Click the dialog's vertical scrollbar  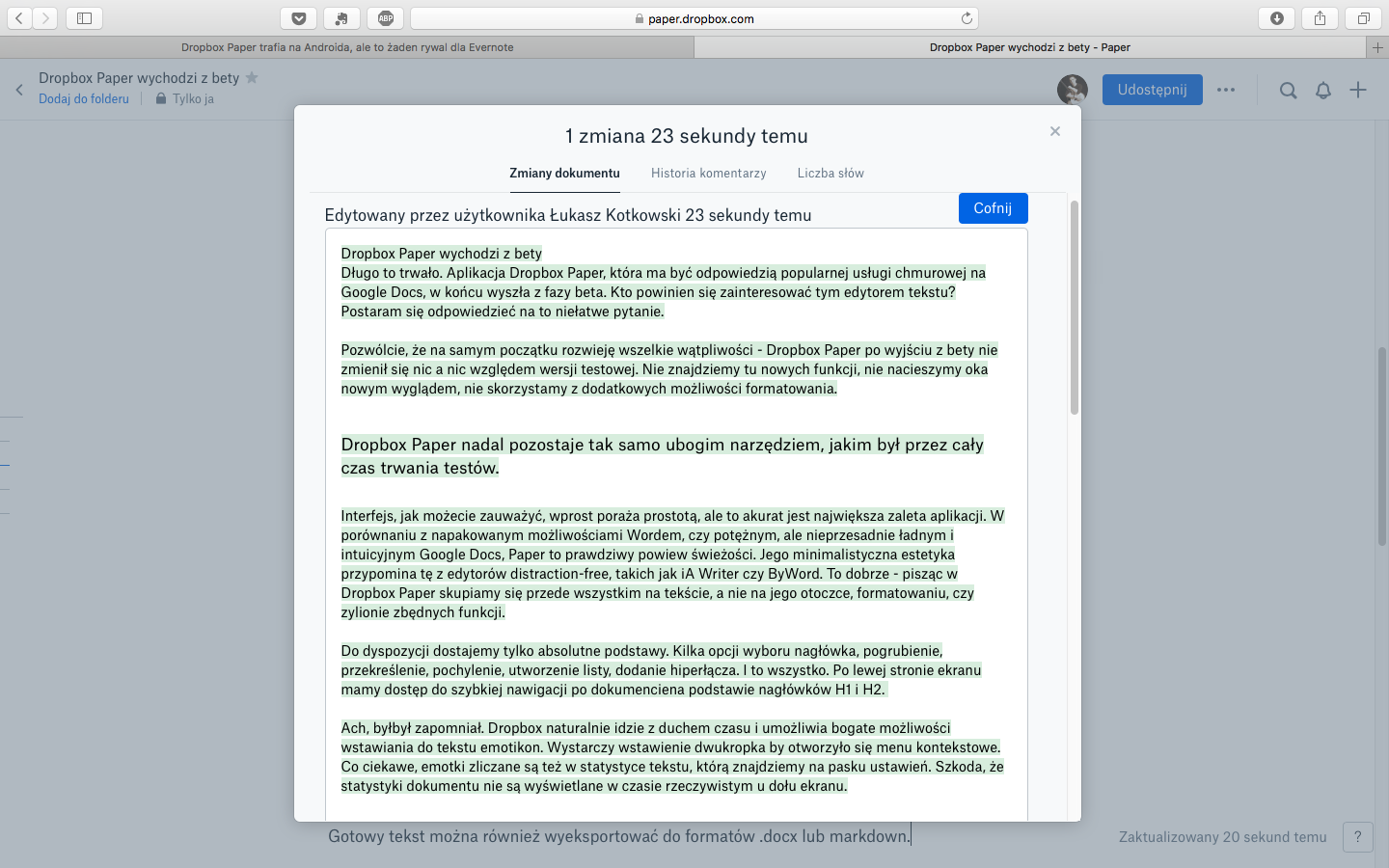coord(1075,308)
